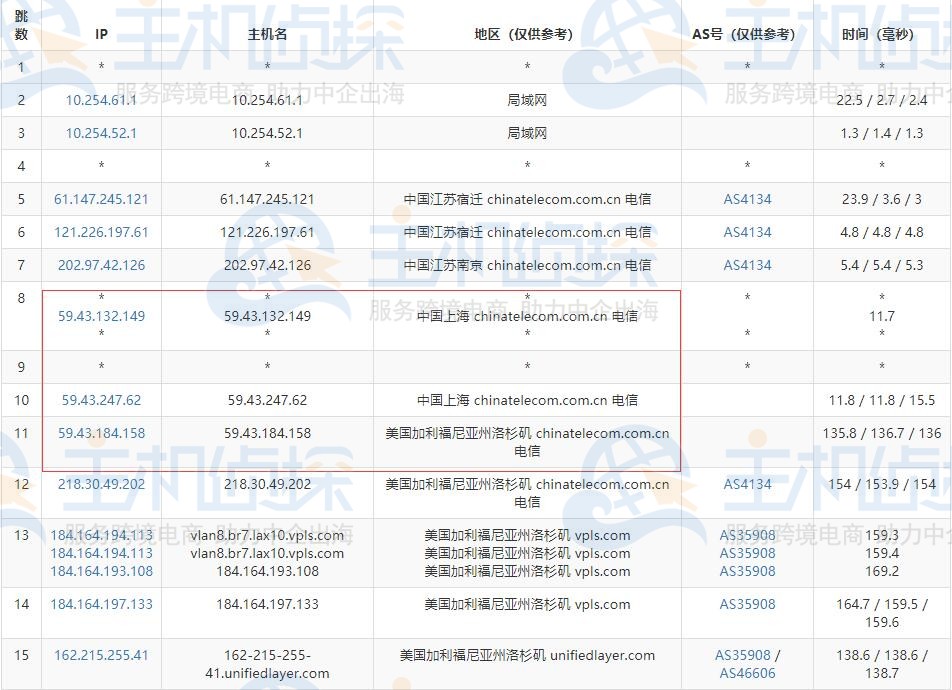This screenshot has width=952, height=690.
Task: Select IP link 59.43.184.158
Action: tap(100, 433)
